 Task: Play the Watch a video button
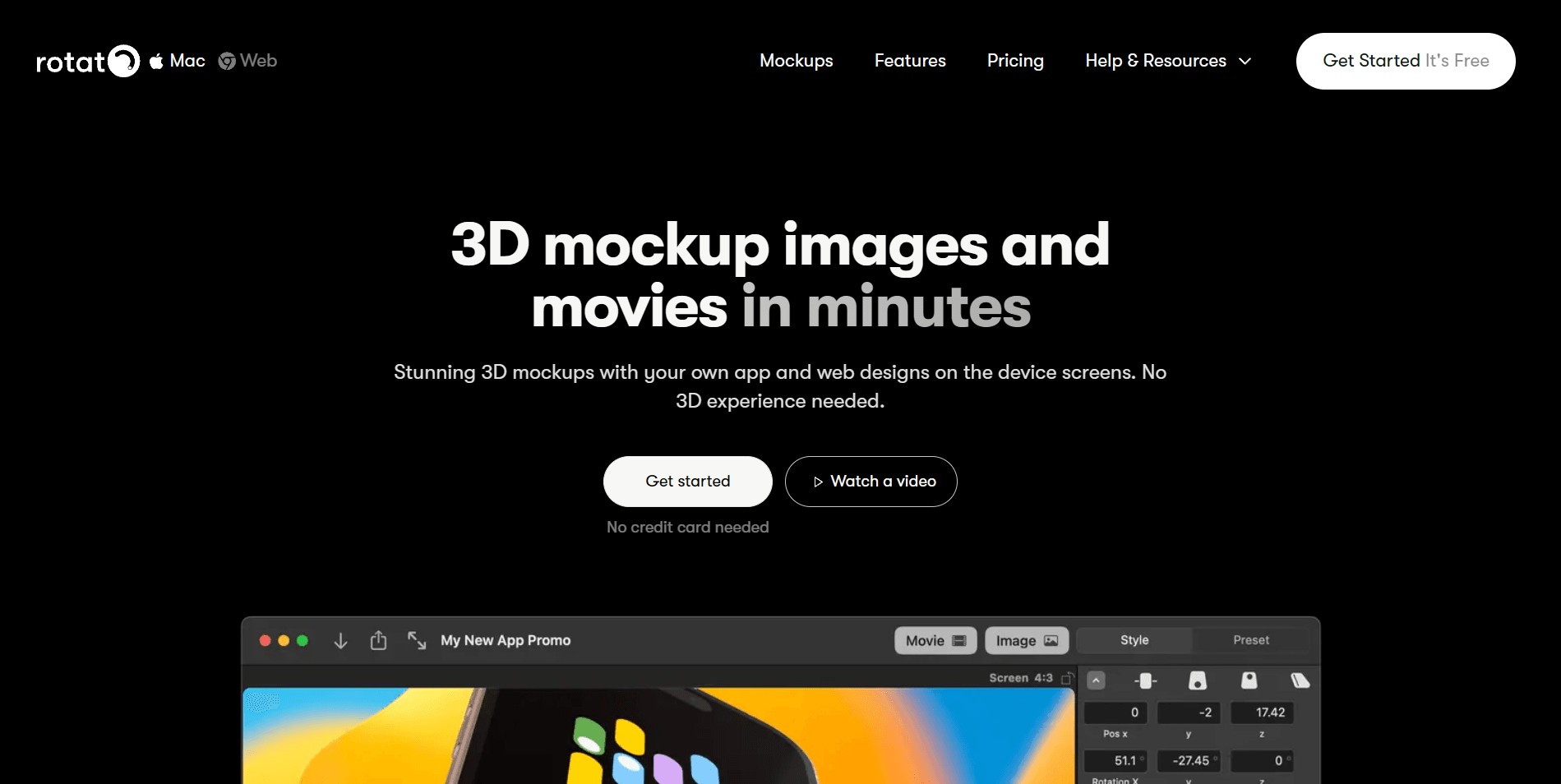871,482
